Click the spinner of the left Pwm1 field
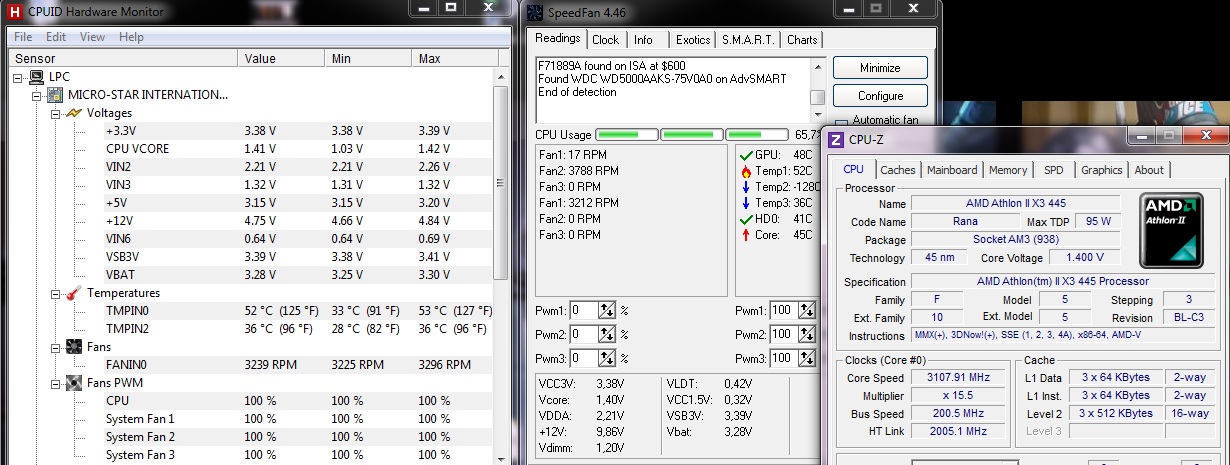Image resolution: width=1230 pixels, height=465 pixels. (607, 310)
